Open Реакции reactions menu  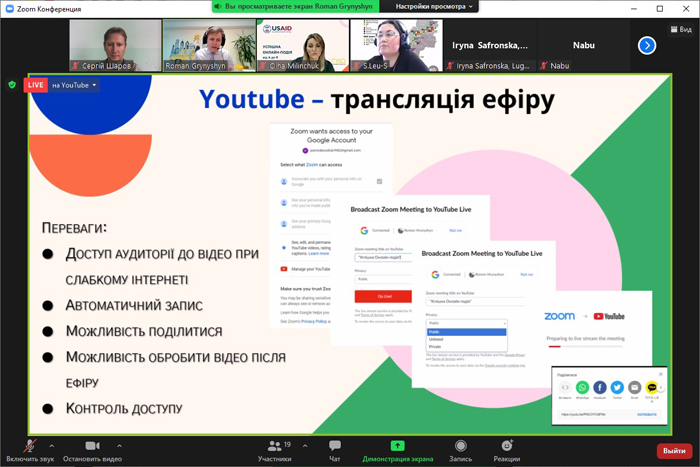(x=507, y=450)
